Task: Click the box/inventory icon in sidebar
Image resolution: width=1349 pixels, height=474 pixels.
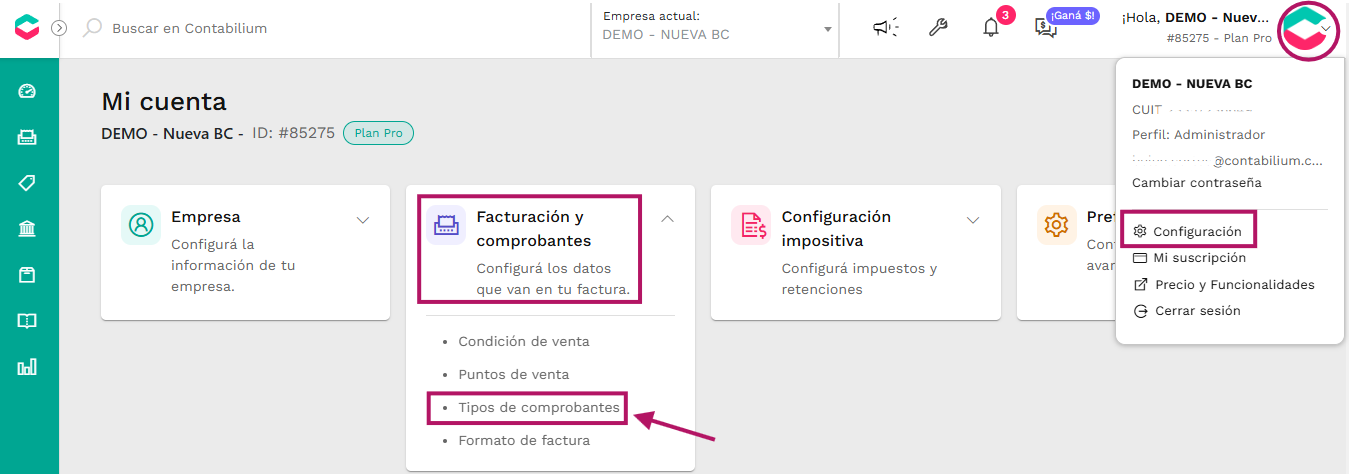Action: click(x=27, y=275)
